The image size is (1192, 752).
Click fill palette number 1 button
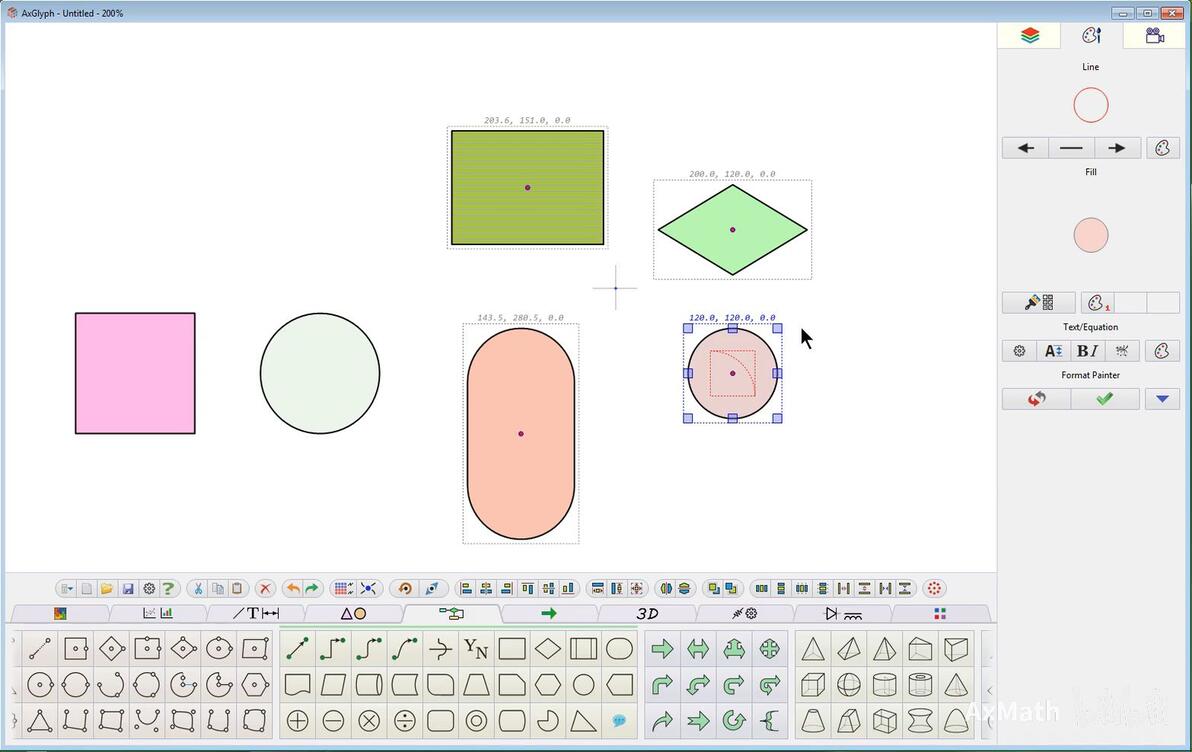click(x=1098, y=303)
